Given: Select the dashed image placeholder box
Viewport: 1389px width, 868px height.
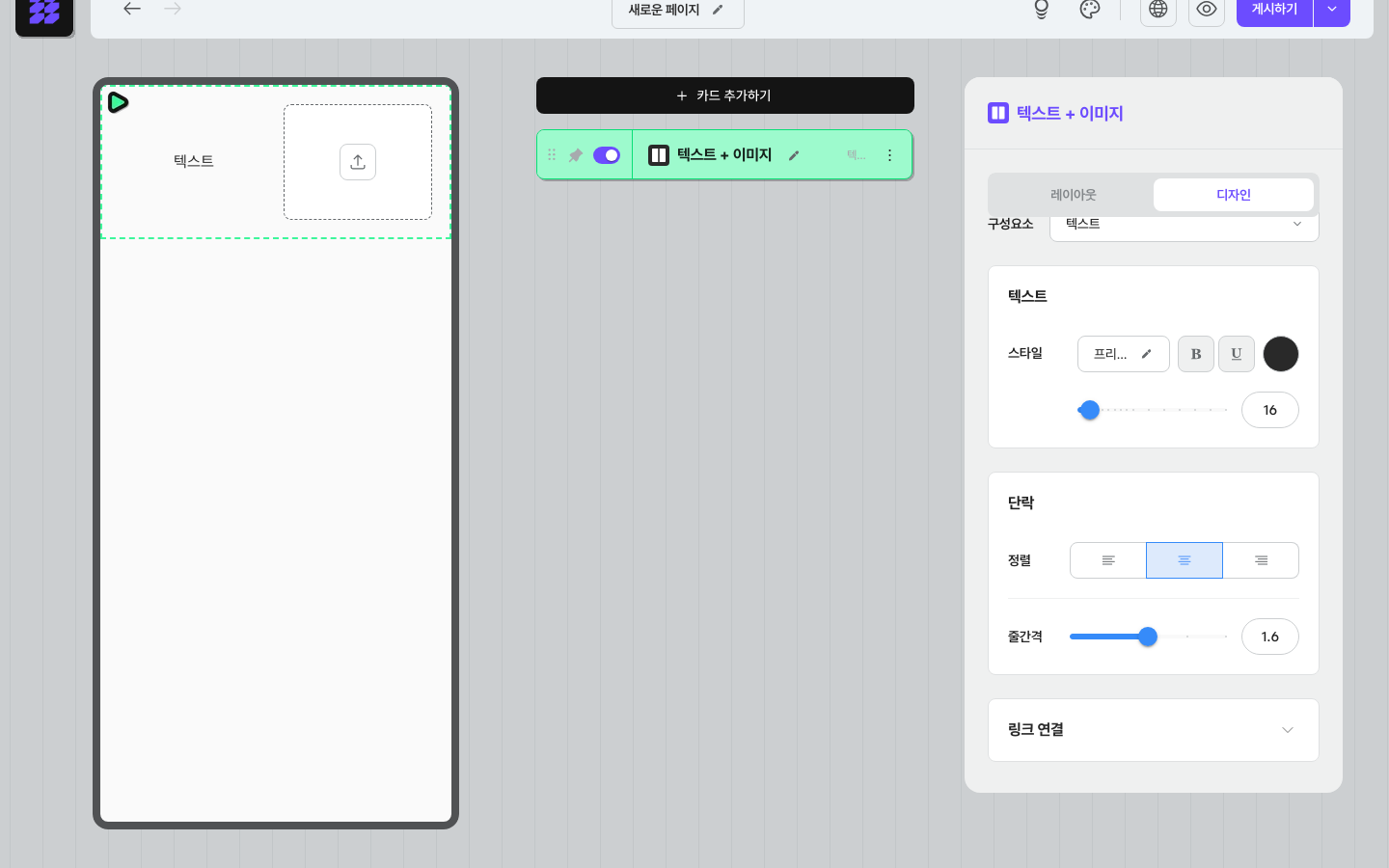Looking at the screenshot, I should tap(358, 162).
